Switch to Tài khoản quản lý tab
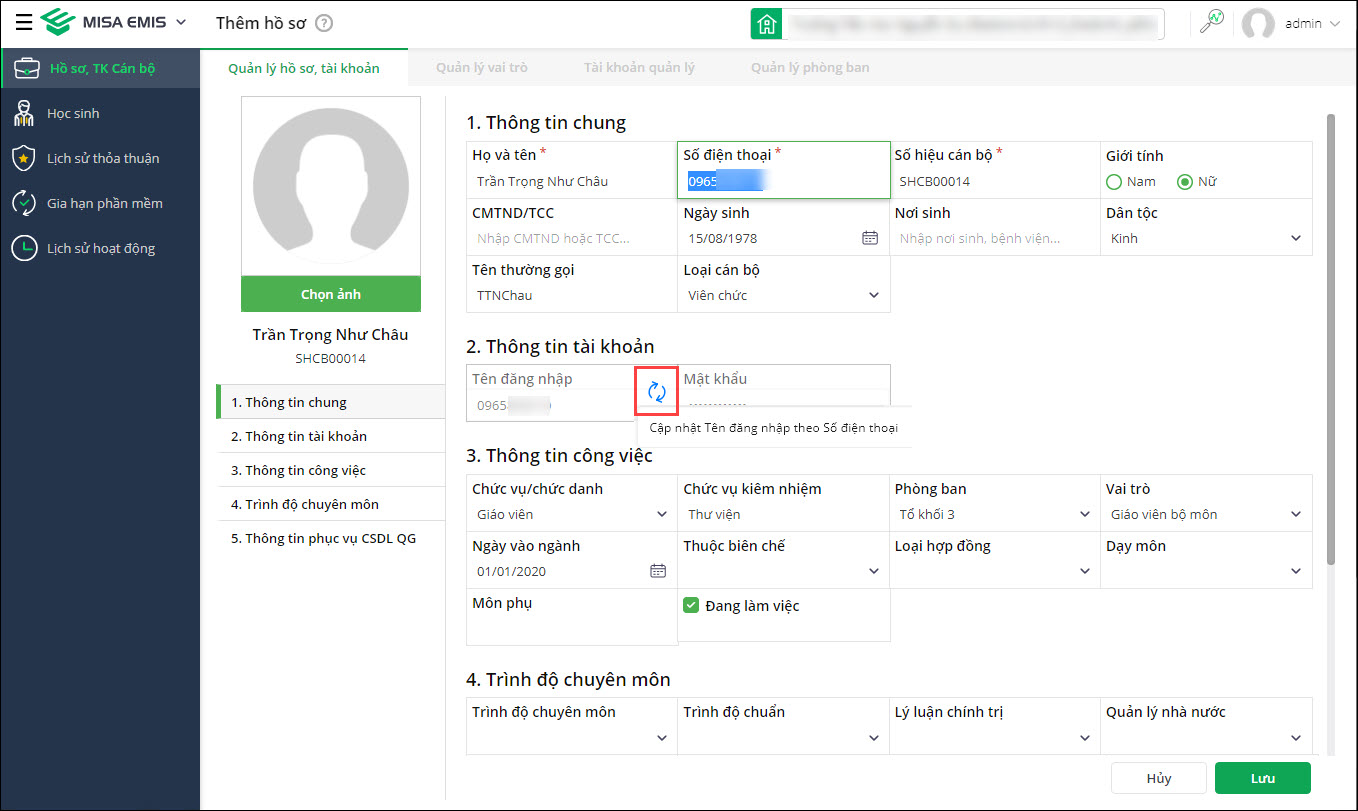The image size is (1358, 811). 639,68
